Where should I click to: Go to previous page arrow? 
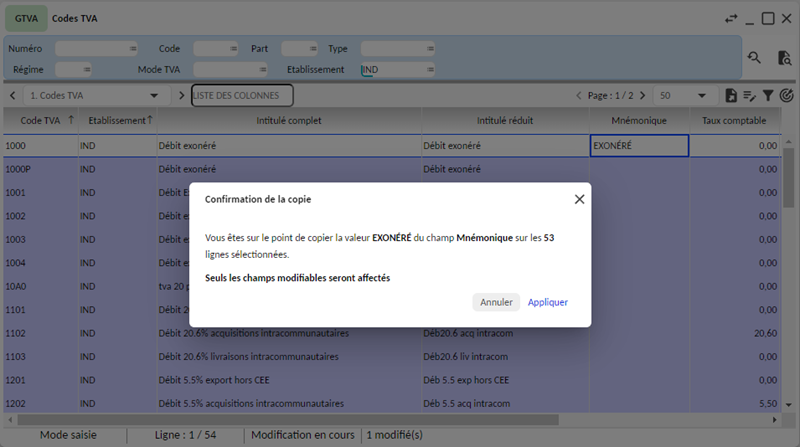[578, 96]
